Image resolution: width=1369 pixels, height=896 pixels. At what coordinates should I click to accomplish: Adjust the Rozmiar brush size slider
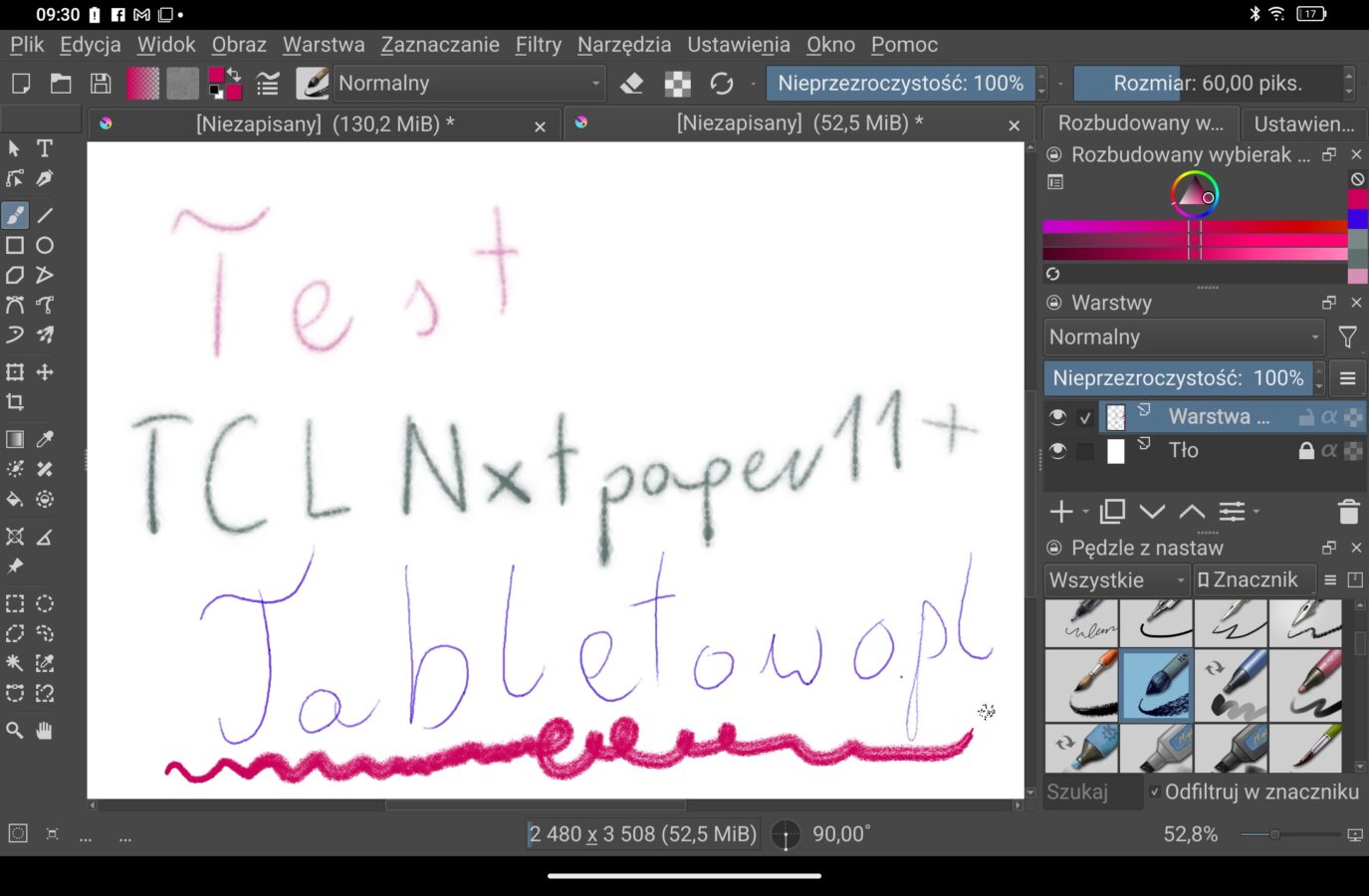pos(1208,84)
